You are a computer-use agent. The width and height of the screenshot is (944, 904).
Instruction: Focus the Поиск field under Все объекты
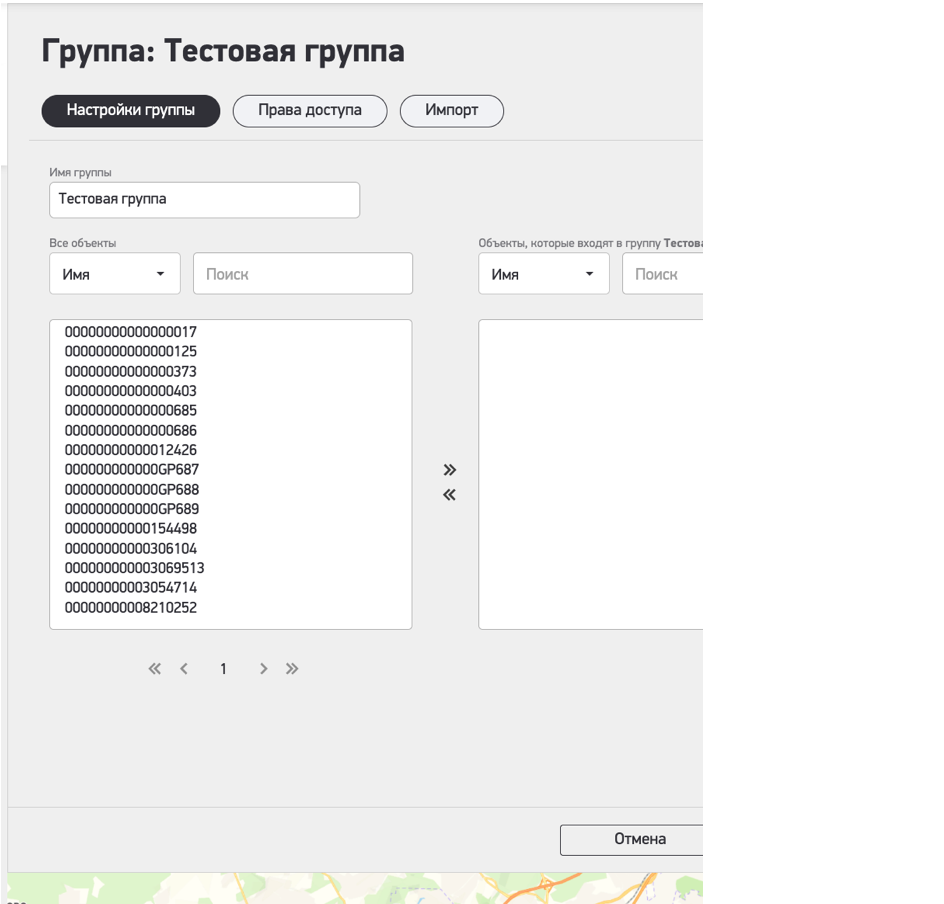point(302,274)
